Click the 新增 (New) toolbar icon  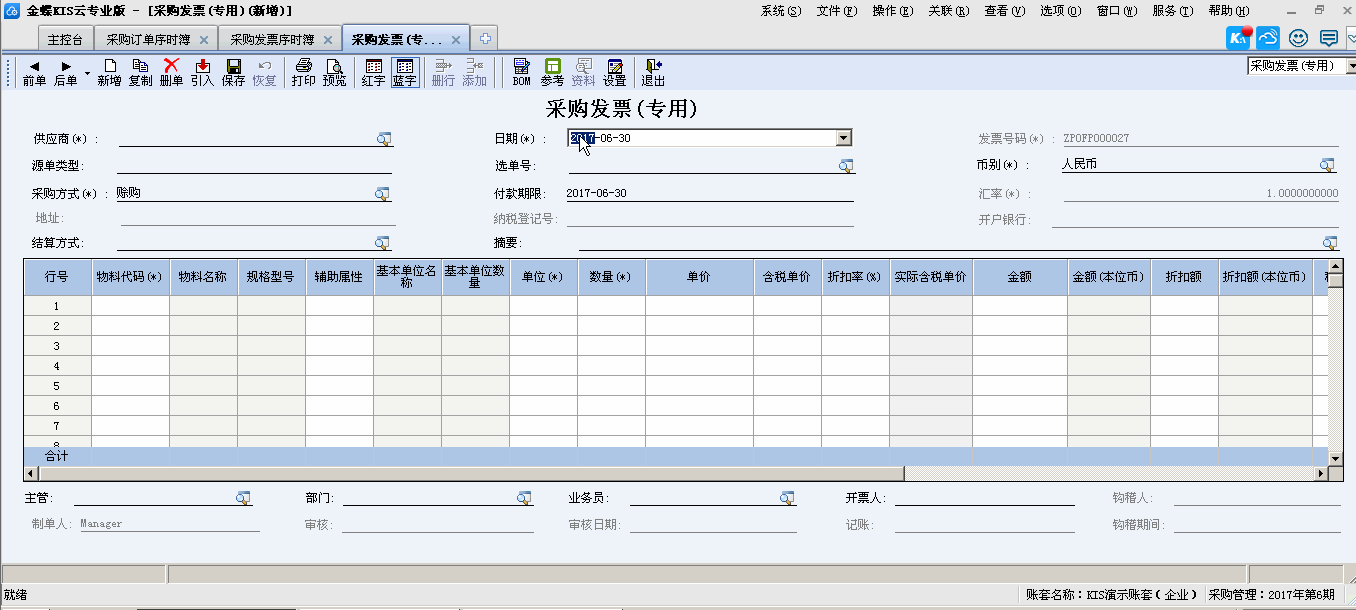coord(109,72)
